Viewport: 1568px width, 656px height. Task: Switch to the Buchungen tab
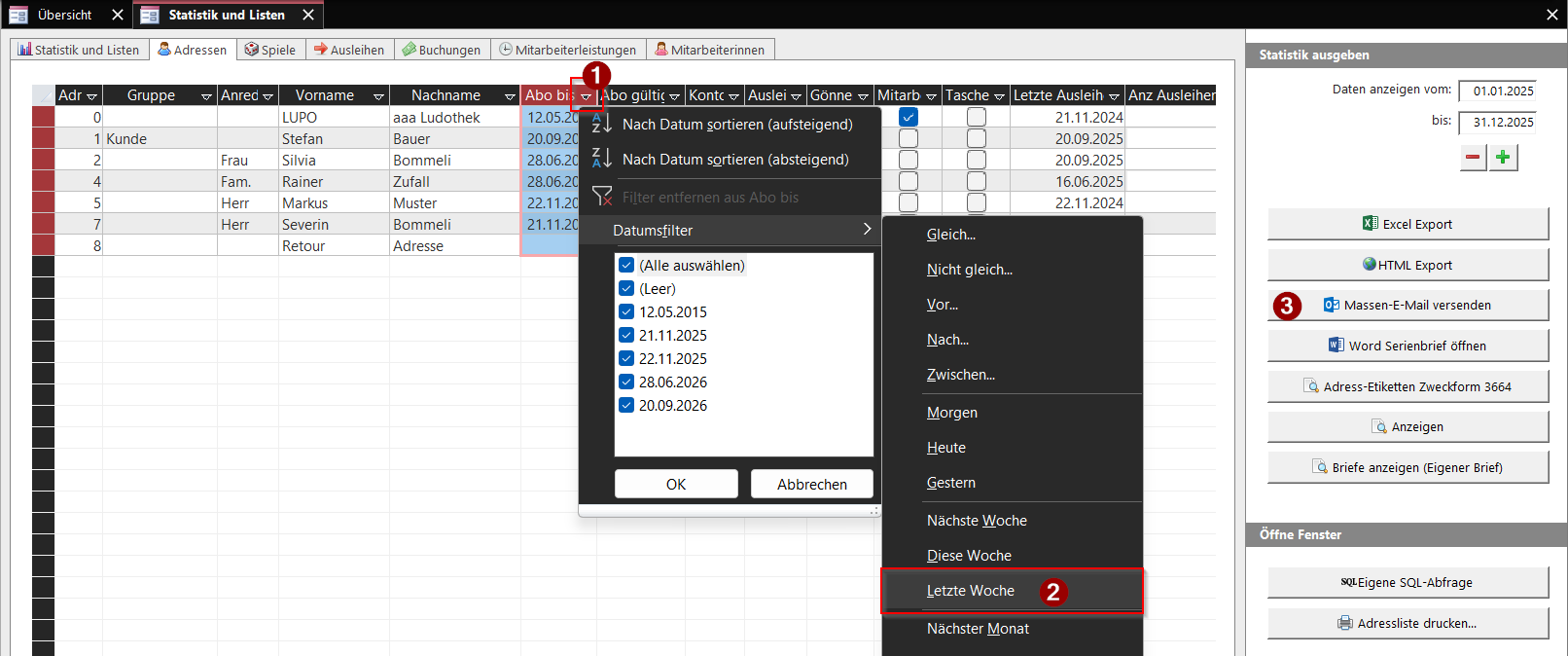pos(442,50)
